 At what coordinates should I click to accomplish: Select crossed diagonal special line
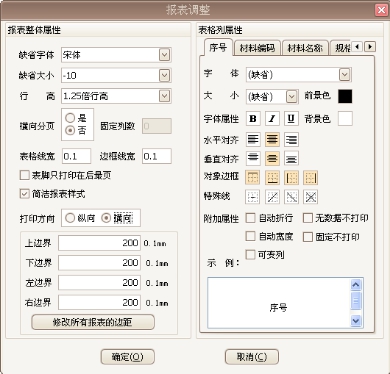click(x=310, y=197)
